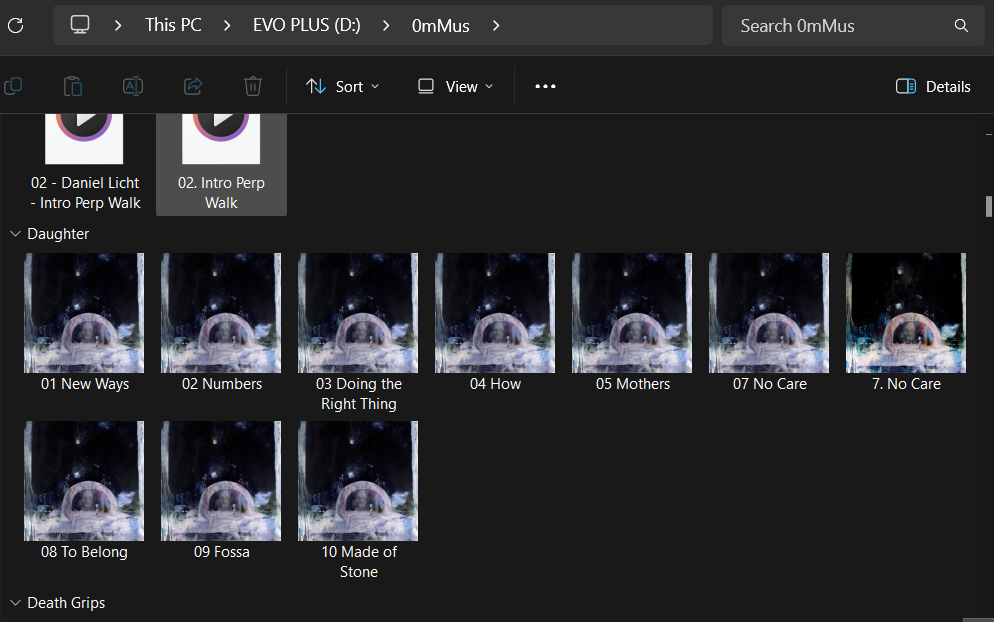The width and height of the screenshot is (994, 622).
Task: Select the 02. Intro Perp Walk file
Action: 221,163
